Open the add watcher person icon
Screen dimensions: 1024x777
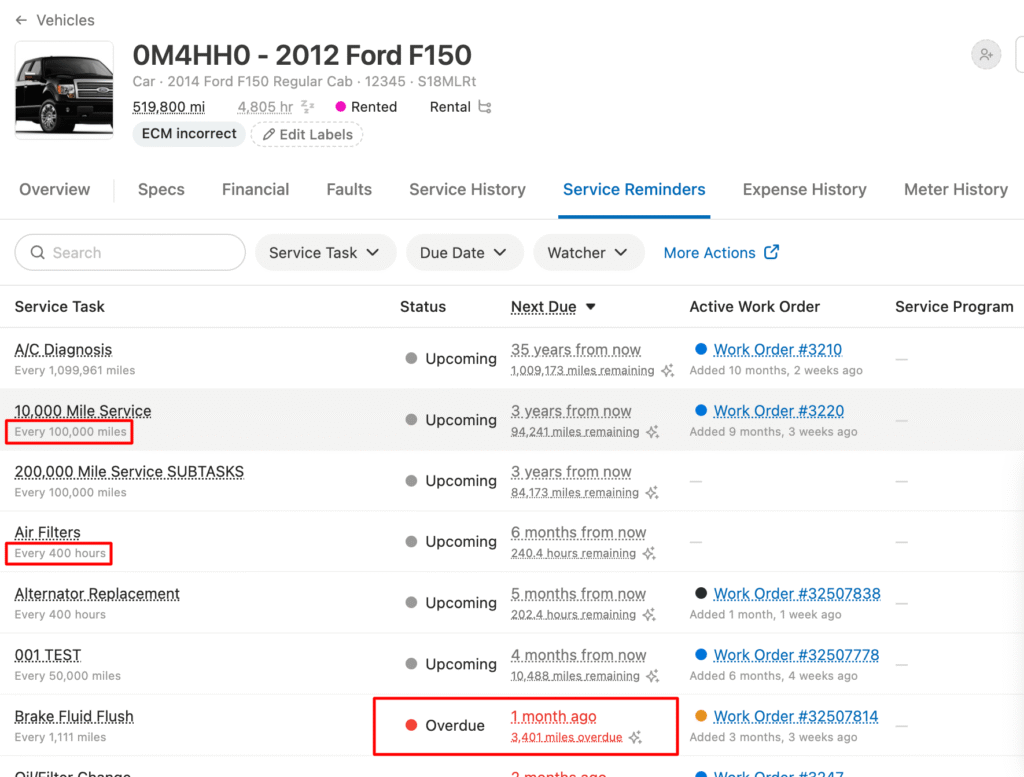[985, 55]
